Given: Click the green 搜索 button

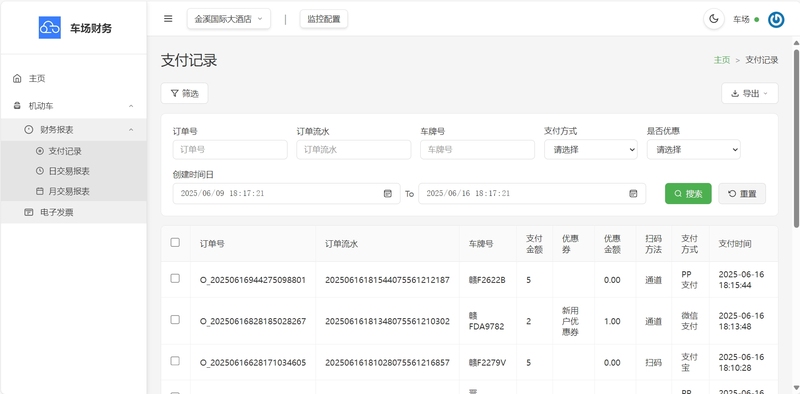Looking at the screenshot, I should [688, 193].
